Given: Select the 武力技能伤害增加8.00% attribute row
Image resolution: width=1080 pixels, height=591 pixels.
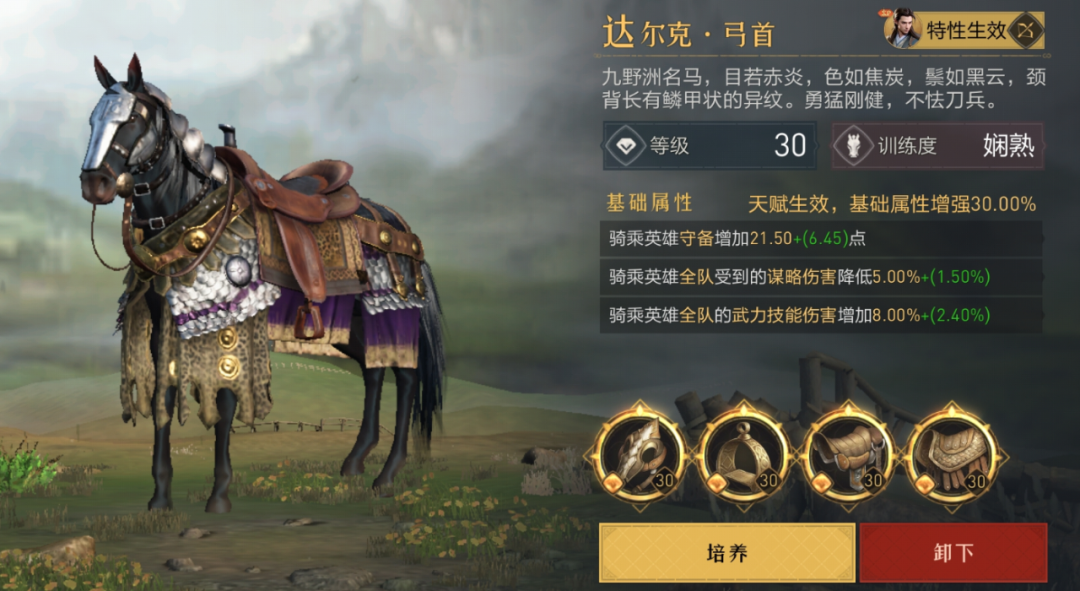Looking at the screenshot, I should 821,315.
